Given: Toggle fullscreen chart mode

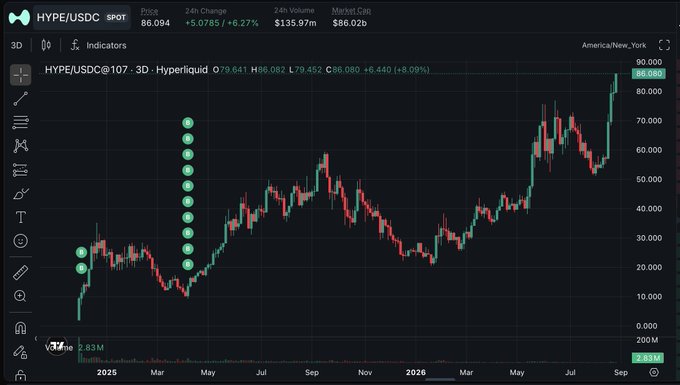Looking at the screenshot, I should pyautogui.click(x=664, y=45).
